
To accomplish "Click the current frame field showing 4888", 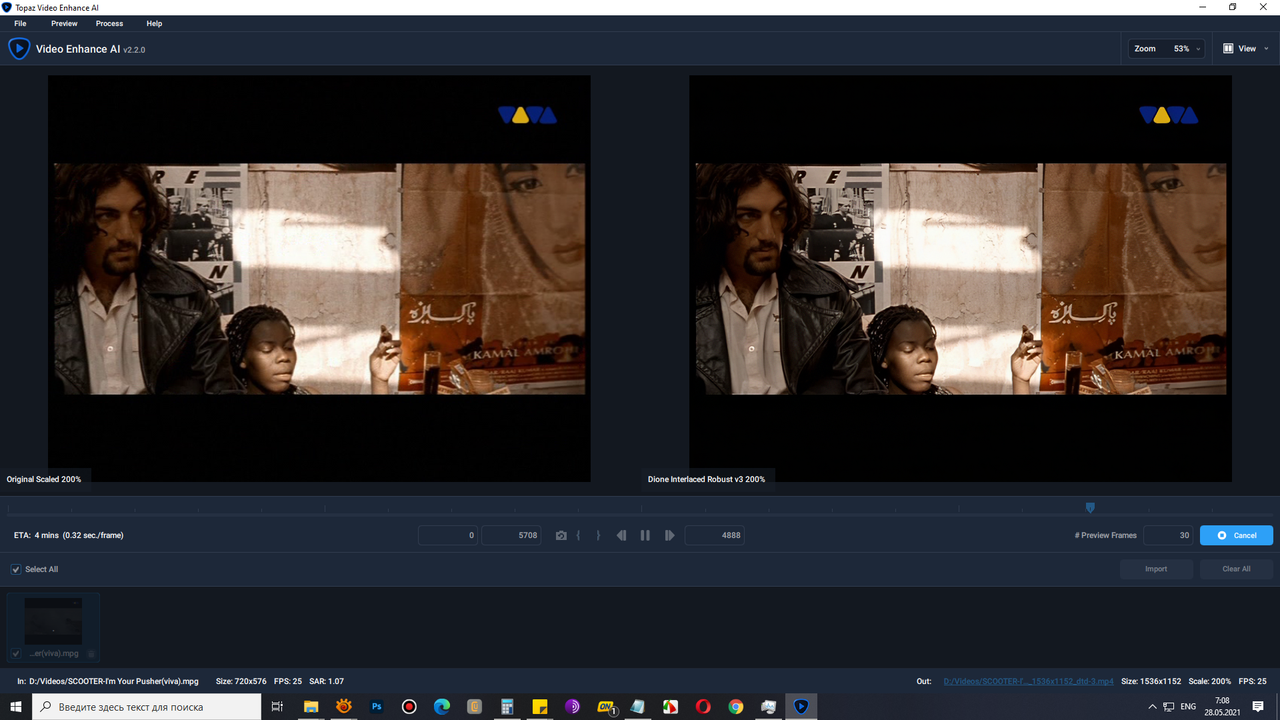I will (x=714, y=535).
